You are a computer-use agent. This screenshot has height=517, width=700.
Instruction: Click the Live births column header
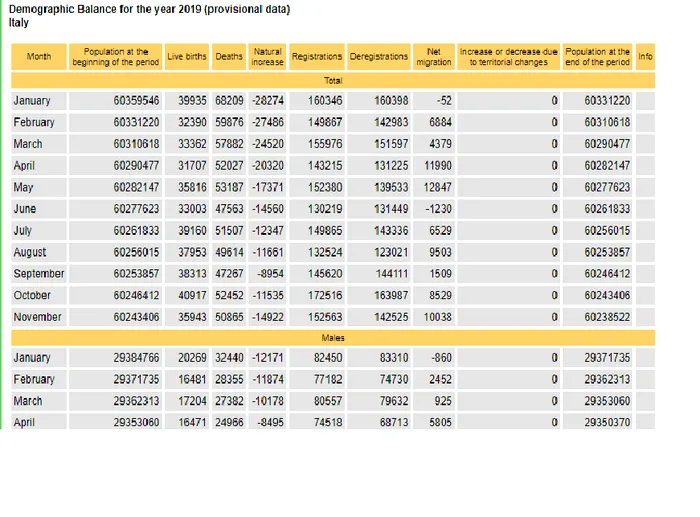(x=187, y=57)
